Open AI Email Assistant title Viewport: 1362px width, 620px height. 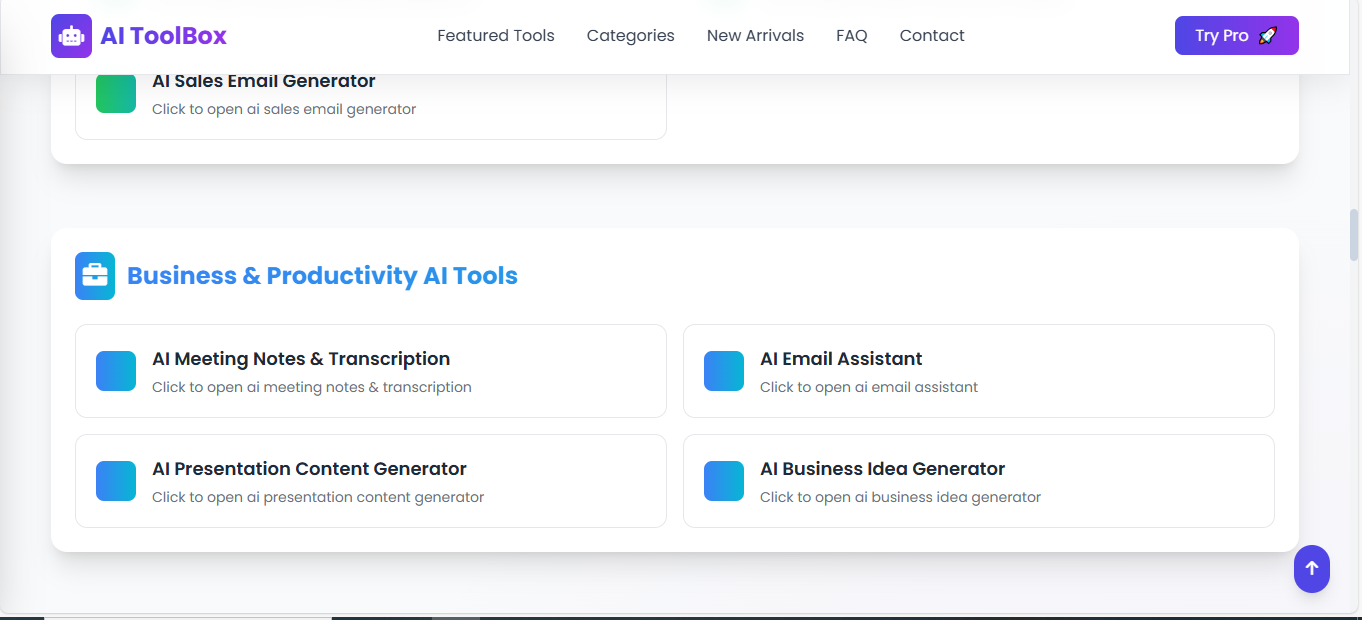(841, 359)
